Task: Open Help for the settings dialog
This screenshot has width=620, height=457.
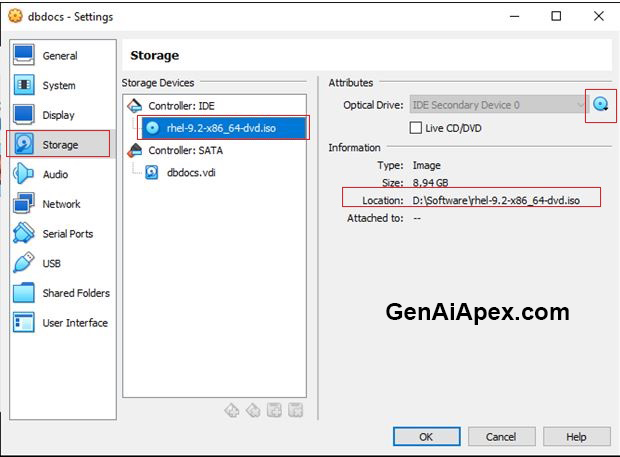Action: (577, 436)
